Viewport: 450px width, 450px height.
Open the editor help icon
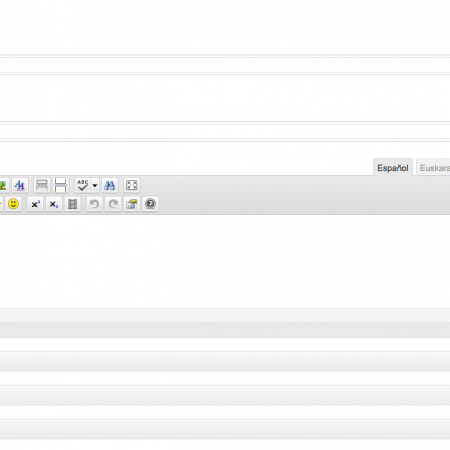tap(150, 204)
